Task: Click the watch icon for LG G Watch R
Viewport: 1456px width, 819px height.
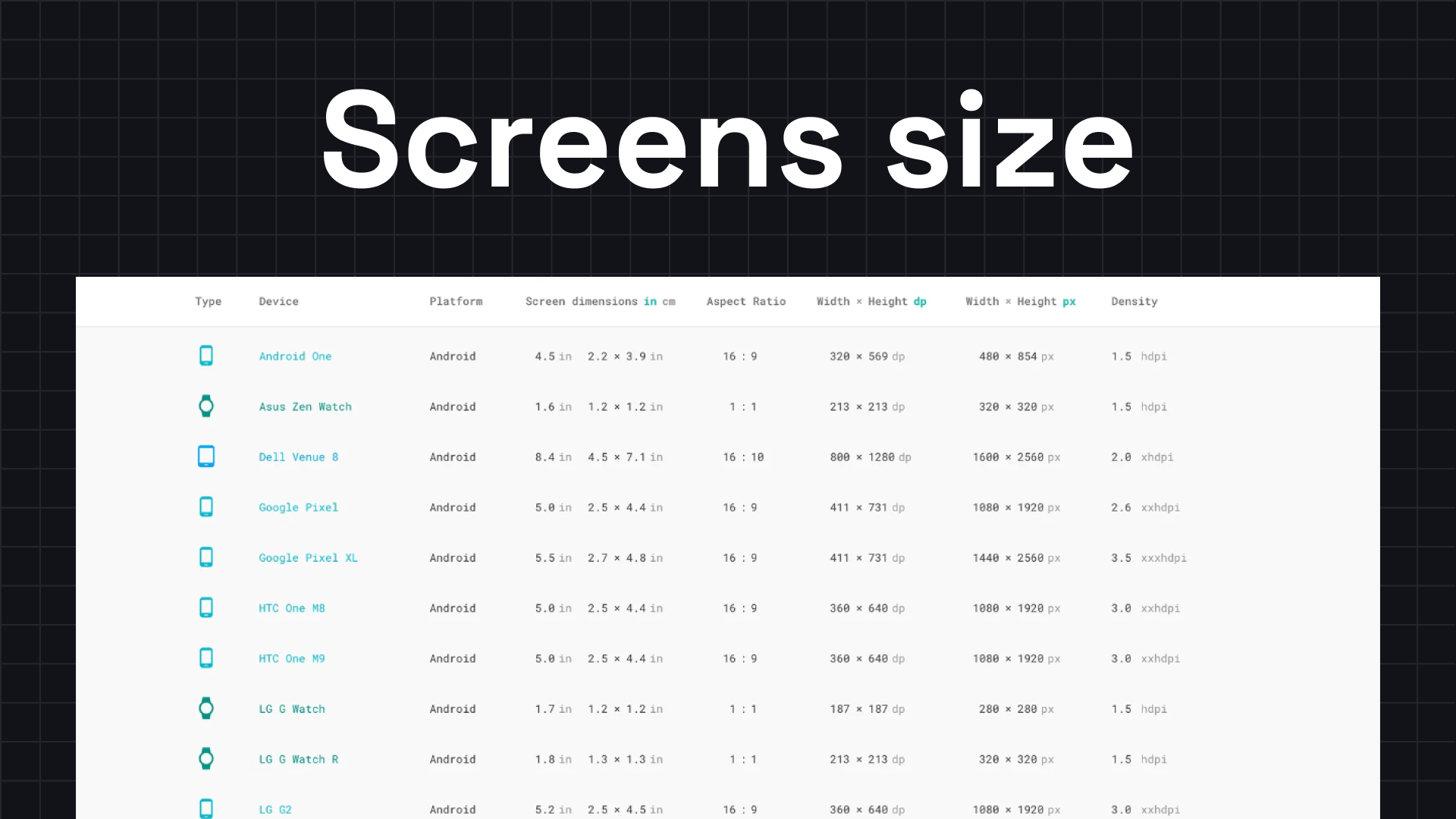Action: 206,758
